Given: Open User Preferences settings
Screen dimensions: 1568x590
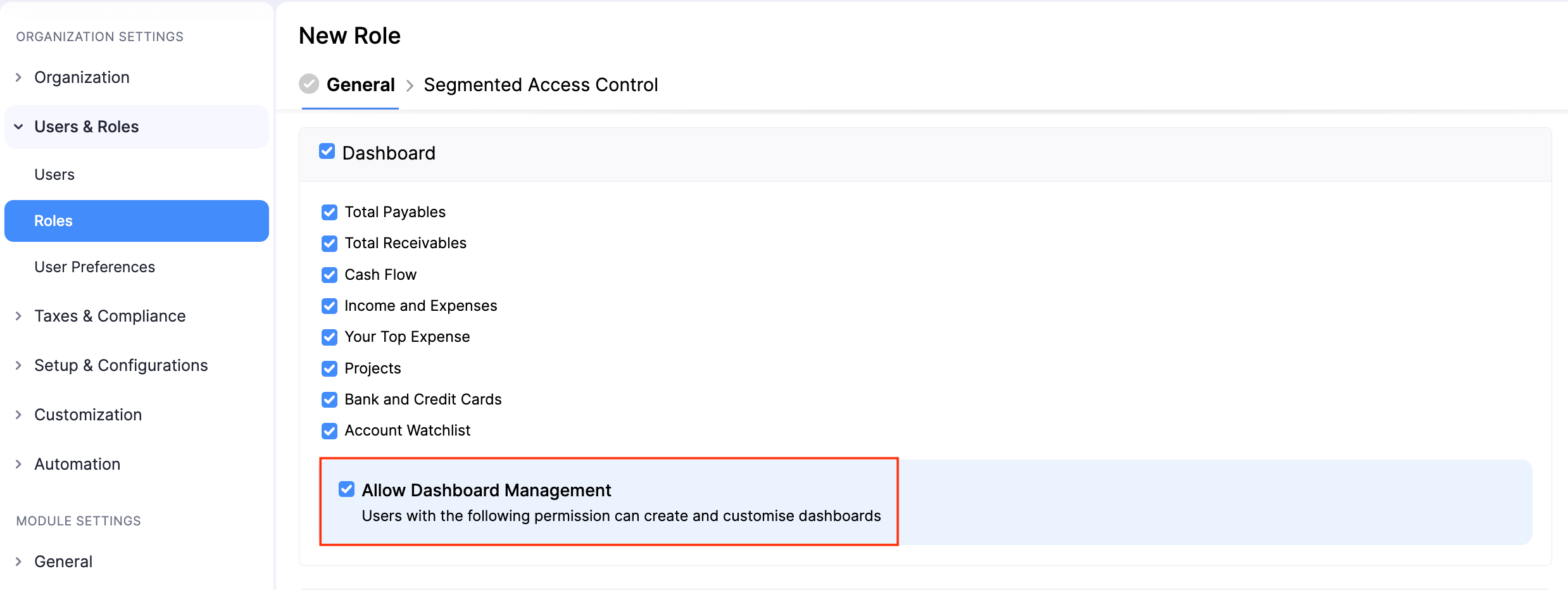Looking at the screenshot, I should coord(94,267).
